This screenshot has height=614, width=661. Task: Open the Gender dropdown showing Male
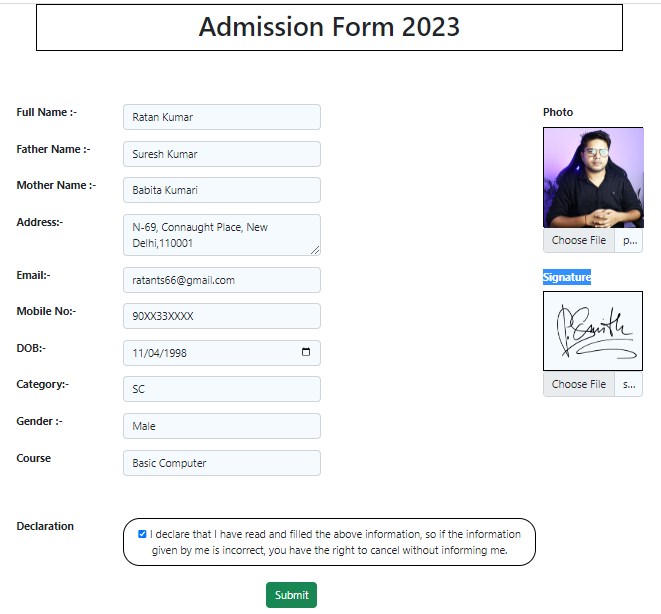click(x=221, y=426)
